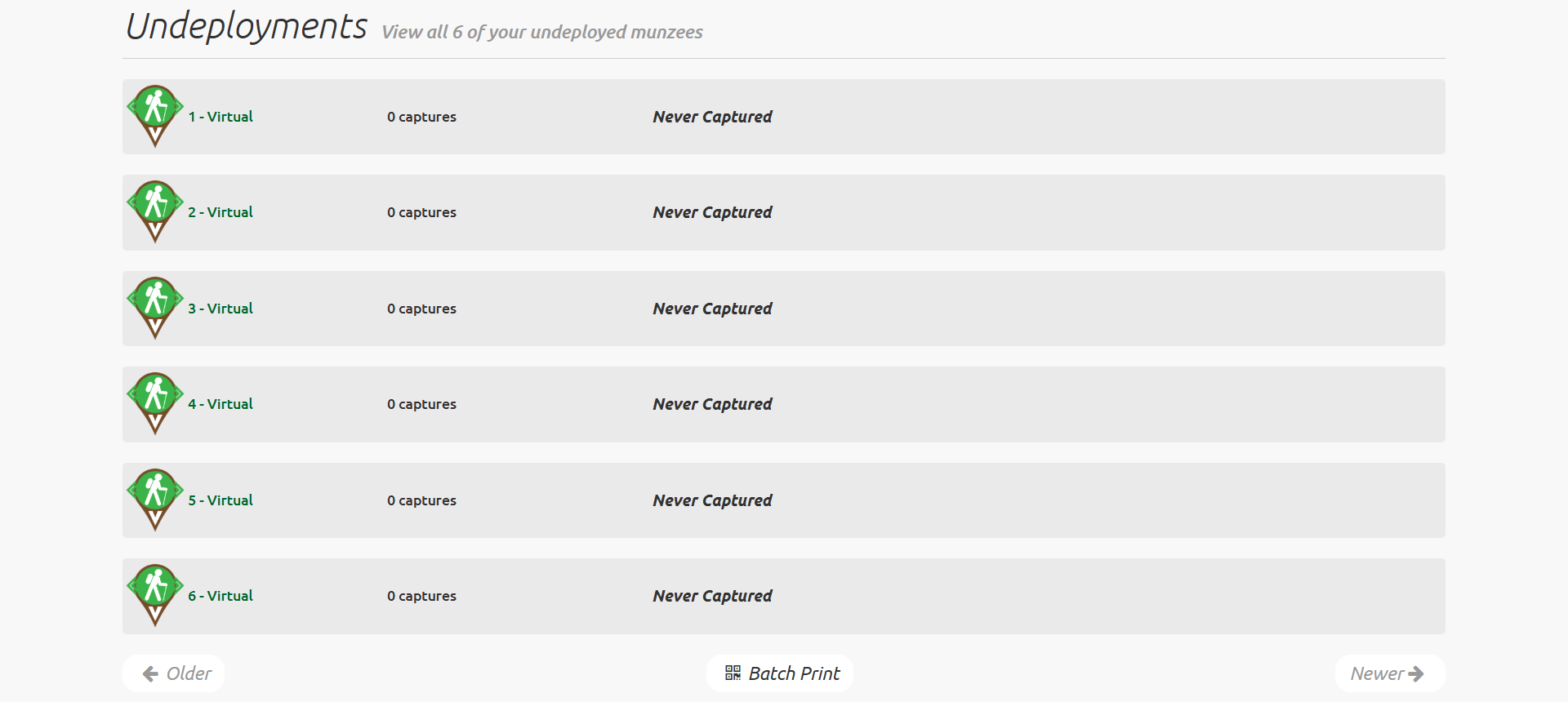Click the virtual munzee pin for 1 - Virtual
This screenshot has width=1568, height=702.
[155, 113]
